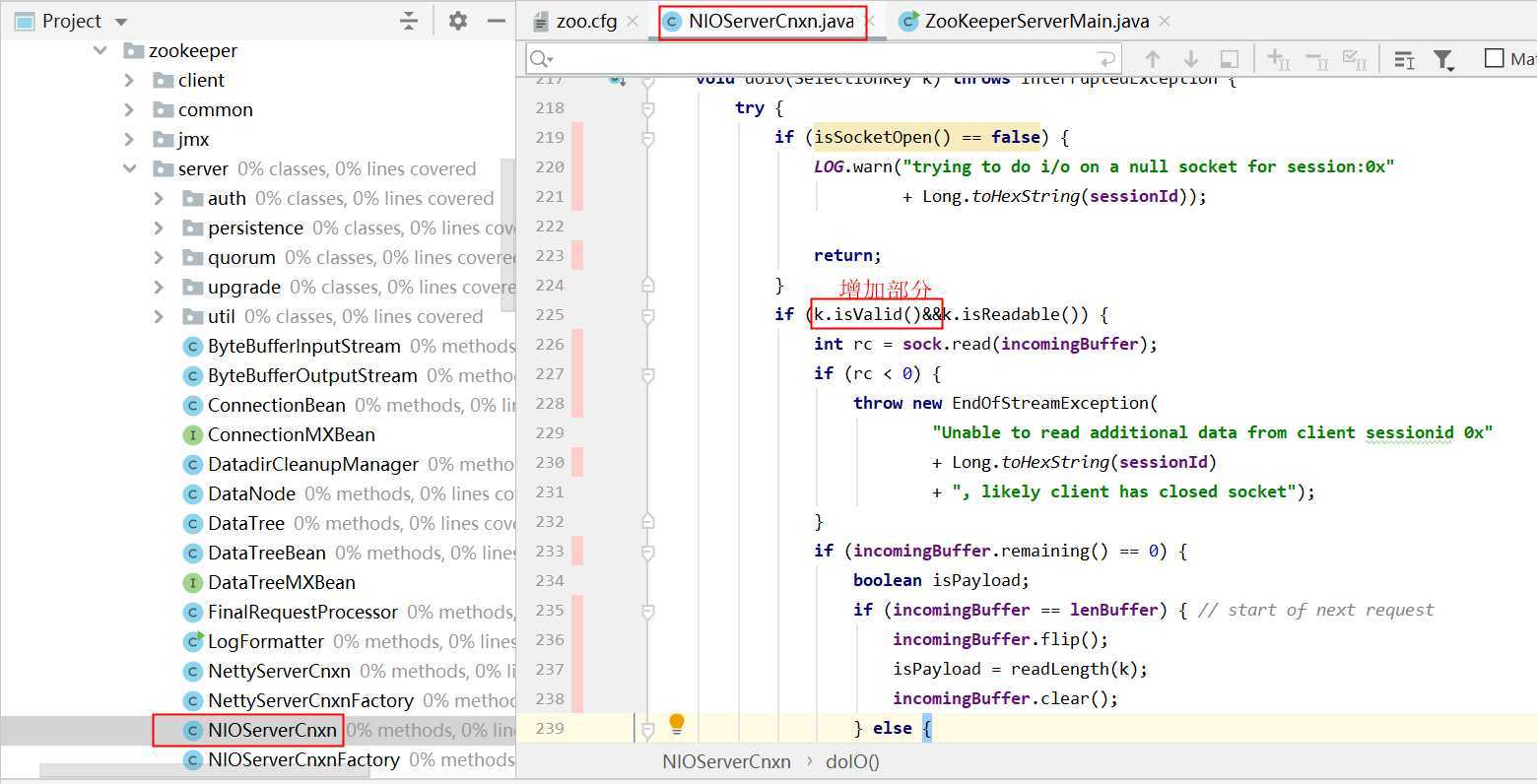Fold the if block at line 227
1537x784 pixels.
point(647,374)
